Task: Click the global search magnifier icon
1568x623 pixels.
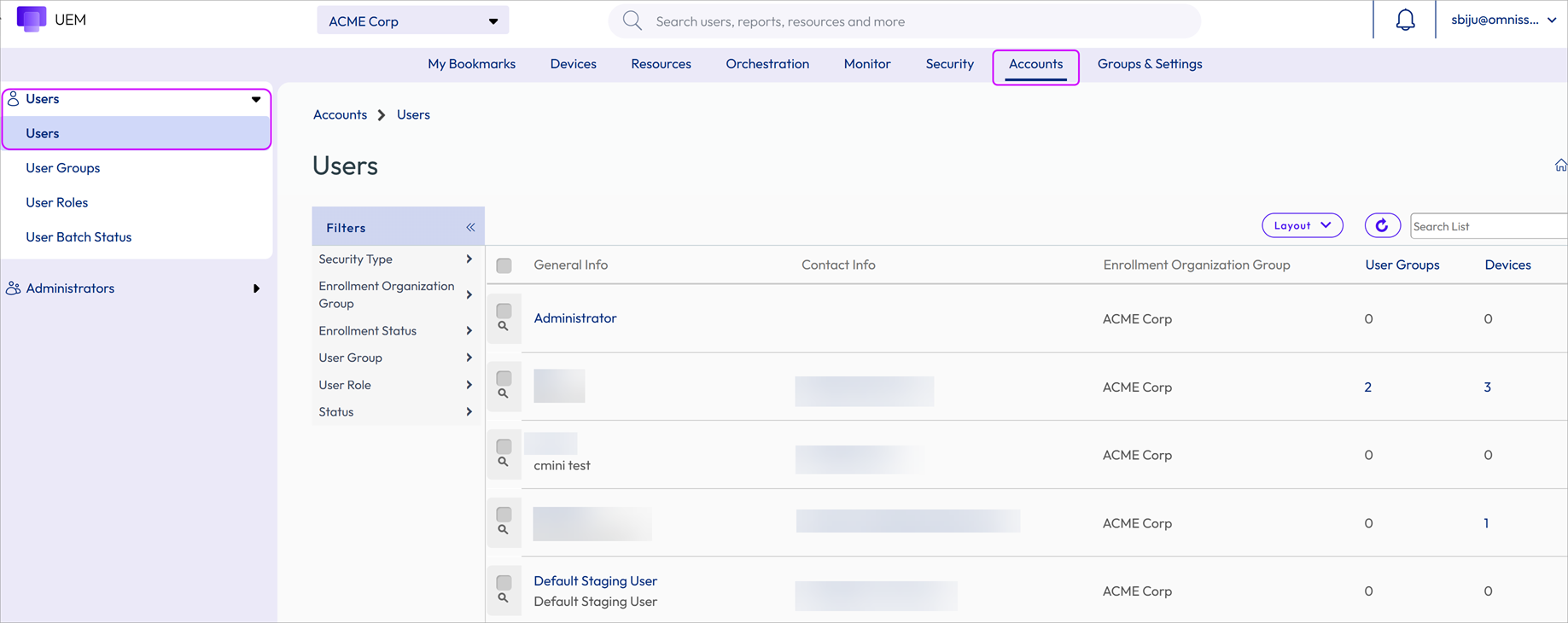Action: pyautogui.click(x=632, y=20)
